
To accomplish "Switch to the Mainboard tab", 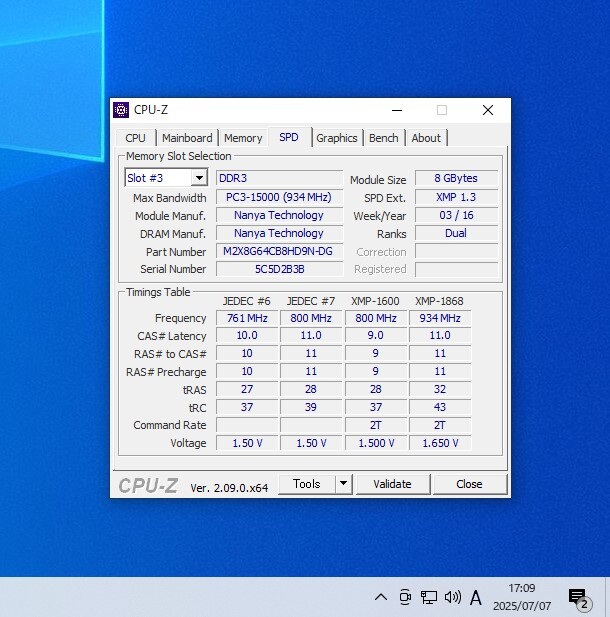I will coord(187,138).
